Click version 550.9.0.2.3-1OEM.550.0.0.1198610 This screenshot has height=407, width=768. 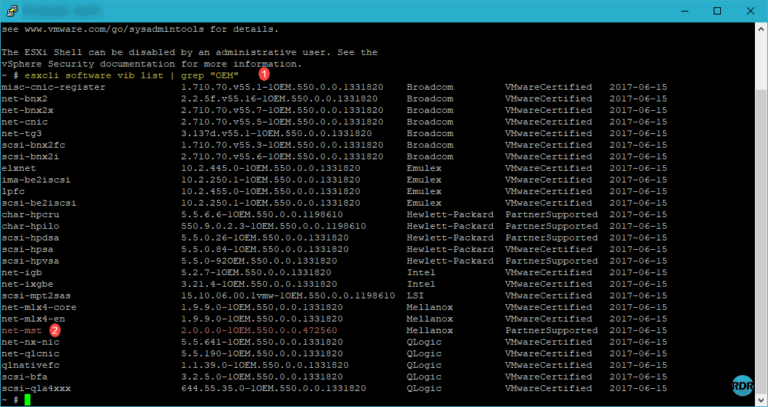pos(273,226)
